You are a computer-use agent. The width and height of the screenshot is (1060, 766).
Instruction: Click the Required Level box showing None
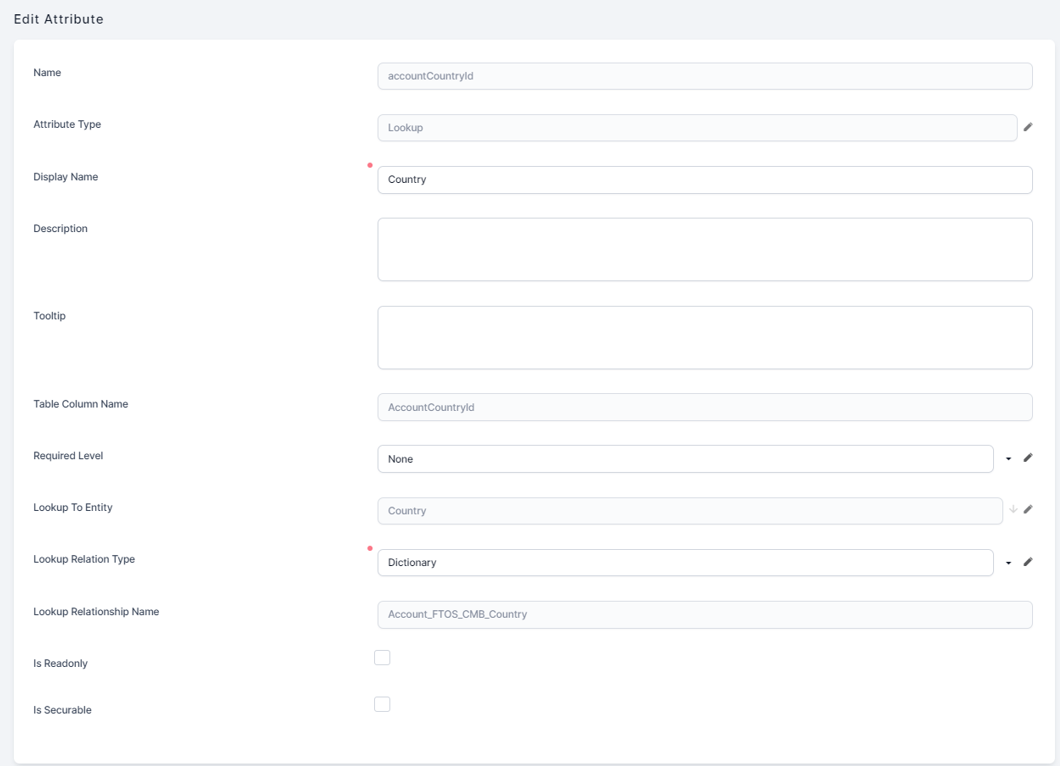685,459
